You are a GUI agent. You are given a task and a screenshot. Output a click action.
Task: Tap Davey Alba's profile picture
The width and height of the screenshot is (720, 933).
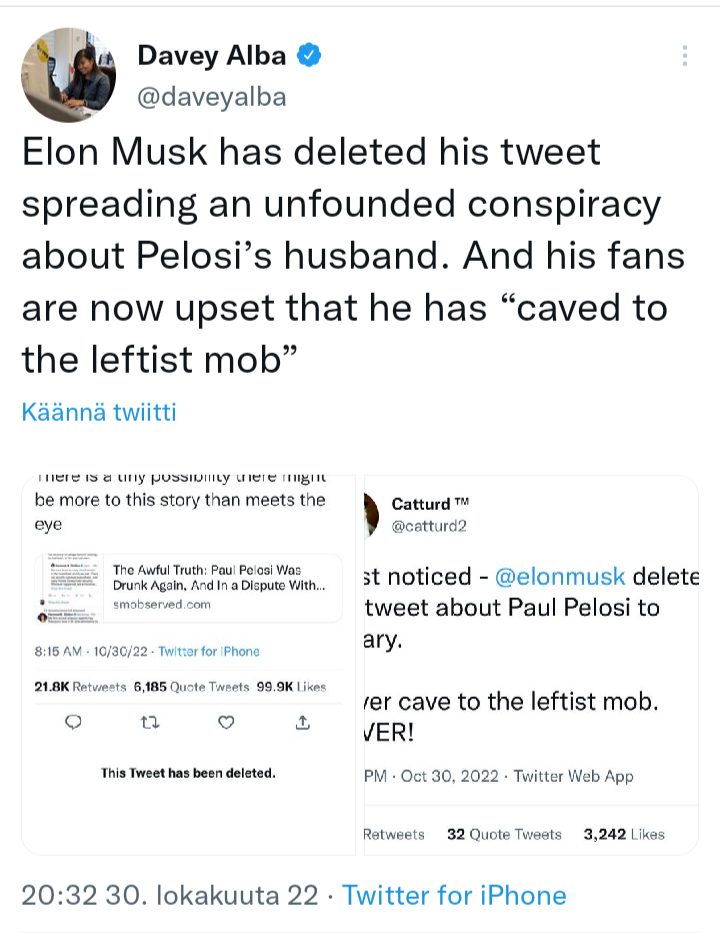click(x=68, y=75)
